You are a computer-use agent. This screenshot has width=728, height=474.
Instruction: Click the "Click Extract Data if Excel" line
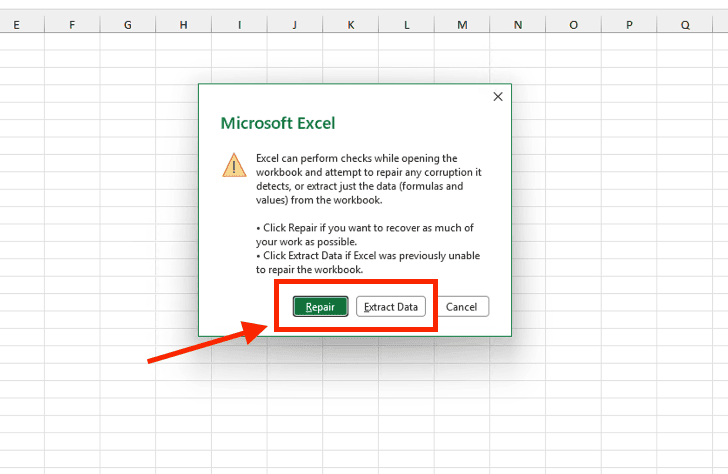368,256
